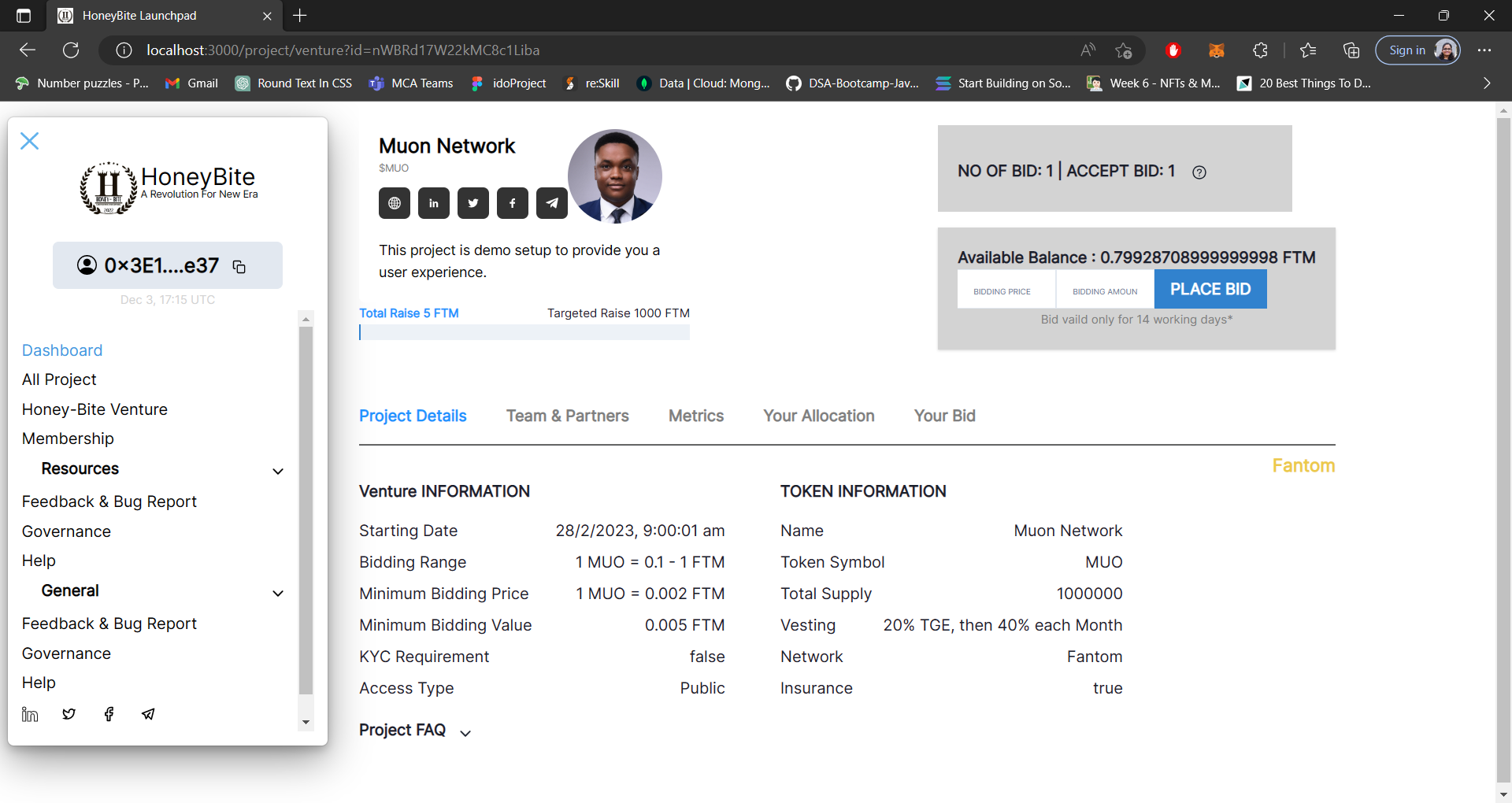
Task: Open Dashboard in the sidebar
Action: [62, 350]
